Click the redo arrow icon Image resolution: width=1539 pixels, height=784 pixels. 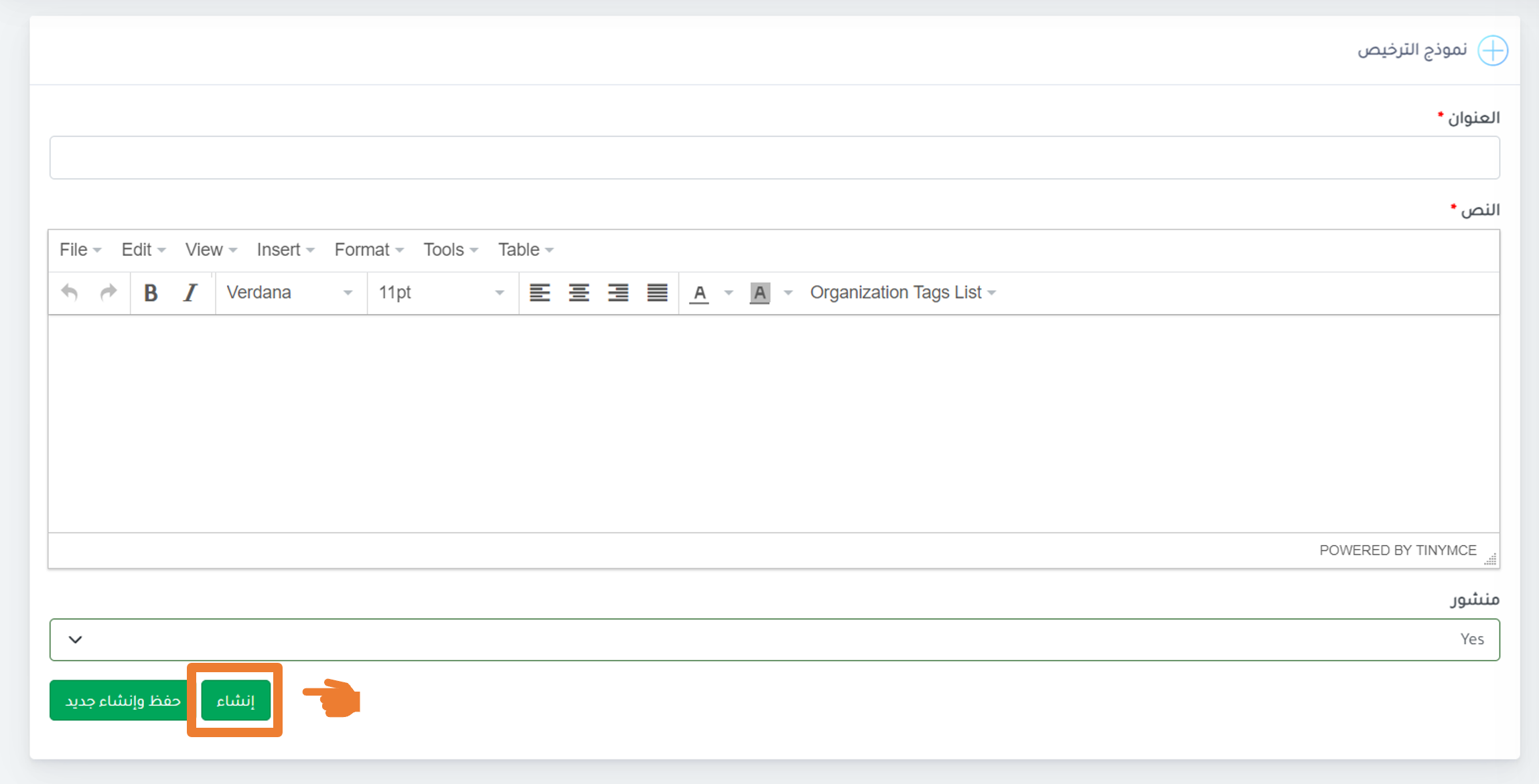[x=108, y=293]
